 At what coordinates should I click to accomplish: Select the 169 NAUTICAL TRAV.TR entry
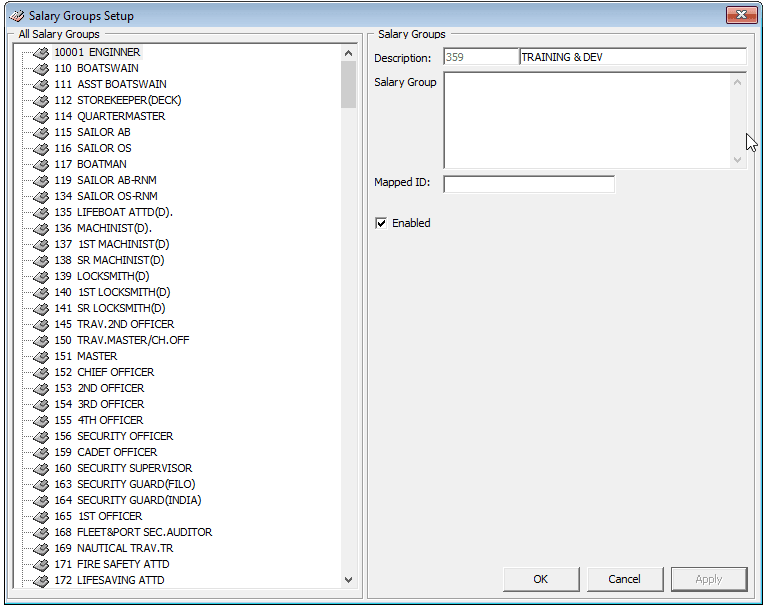pos(113,549)
